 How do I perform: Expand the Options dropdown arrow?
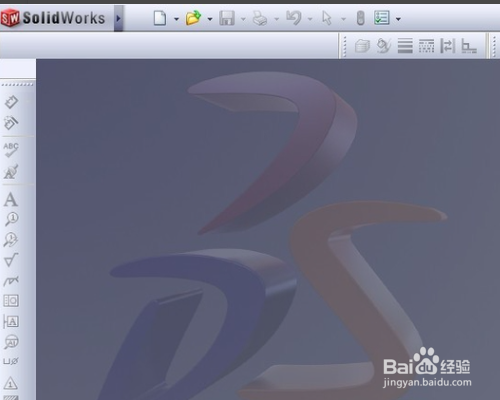(x=398, y=19)
